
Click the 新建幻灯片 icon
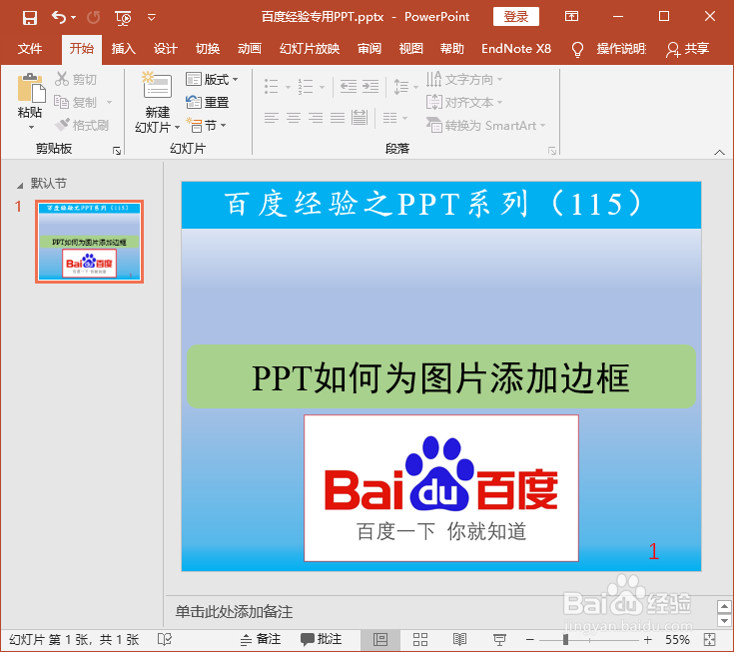[x=157, y=85]
